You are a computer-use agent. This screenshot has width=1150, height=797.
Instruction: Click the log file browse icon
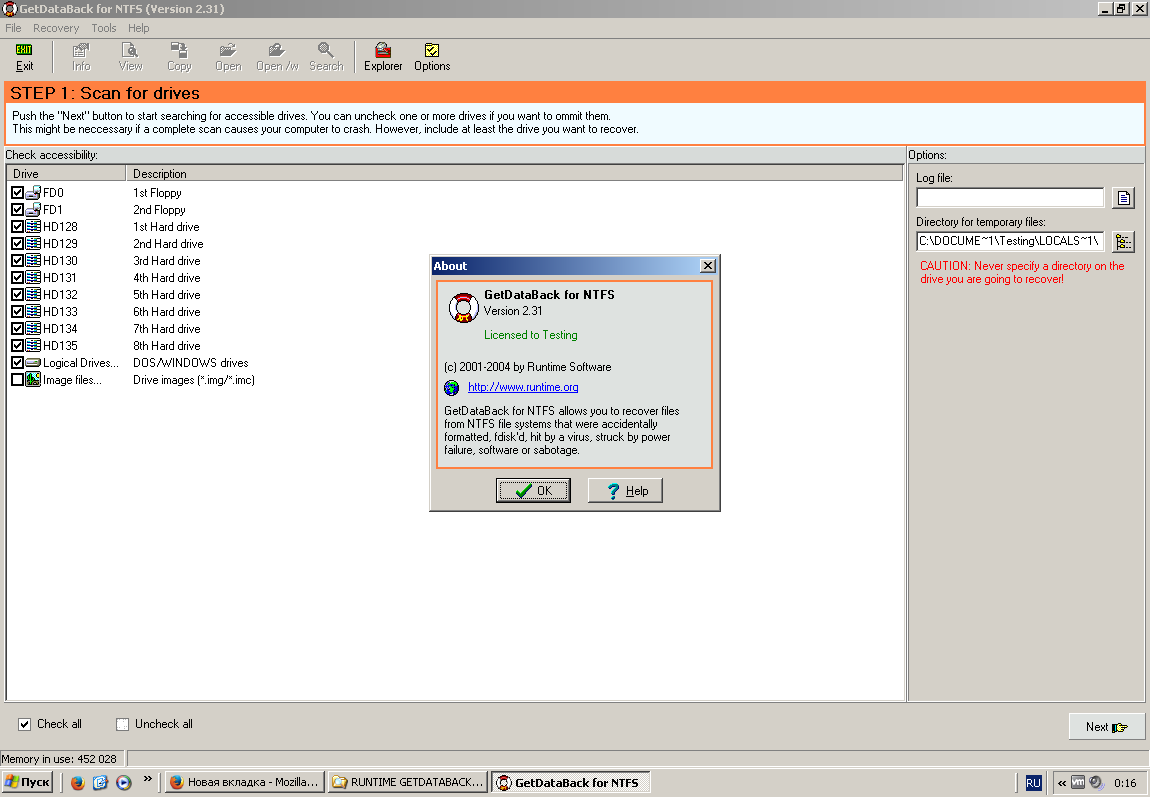[1124, 198]
